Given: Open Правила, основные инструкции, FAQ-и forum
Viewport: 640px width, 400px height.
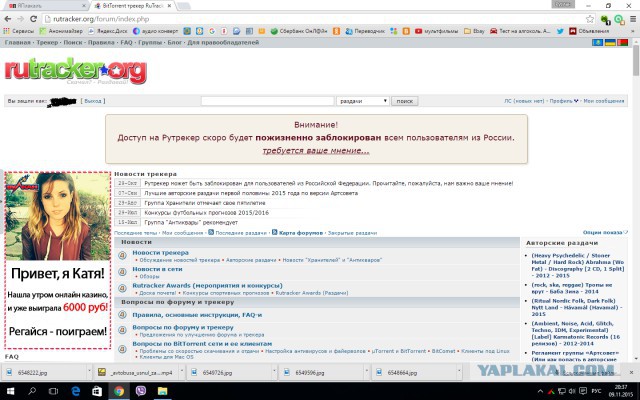Looking at the screenshot, I should (197, 315).
